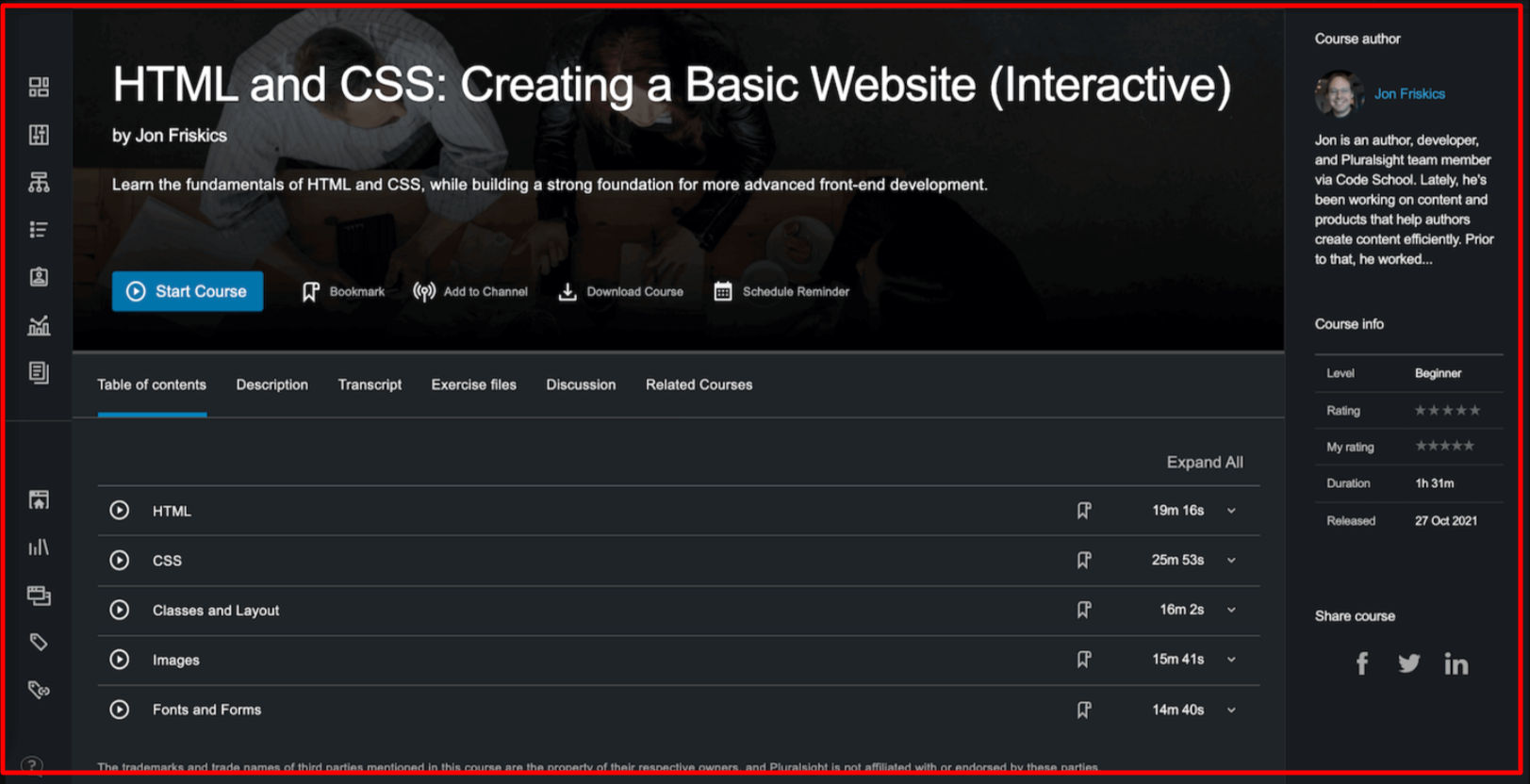Viewport: 1530px width, 784px height.
Task: Click Download Course
Action: pyautogui.click(x=620, y=292)
